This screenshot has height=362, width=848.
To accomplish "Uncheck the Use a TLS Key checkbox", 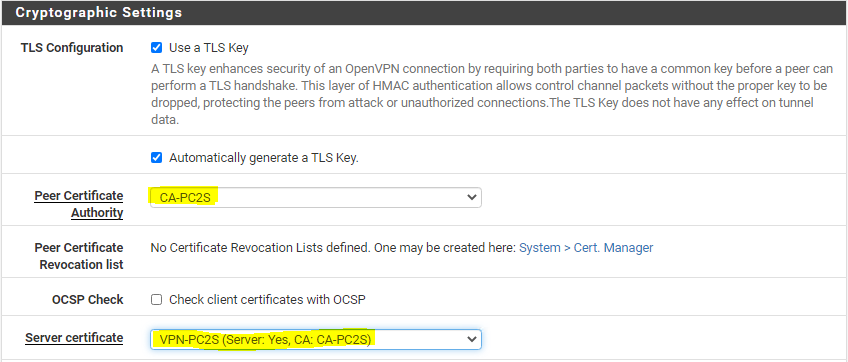I will (156, 48).
